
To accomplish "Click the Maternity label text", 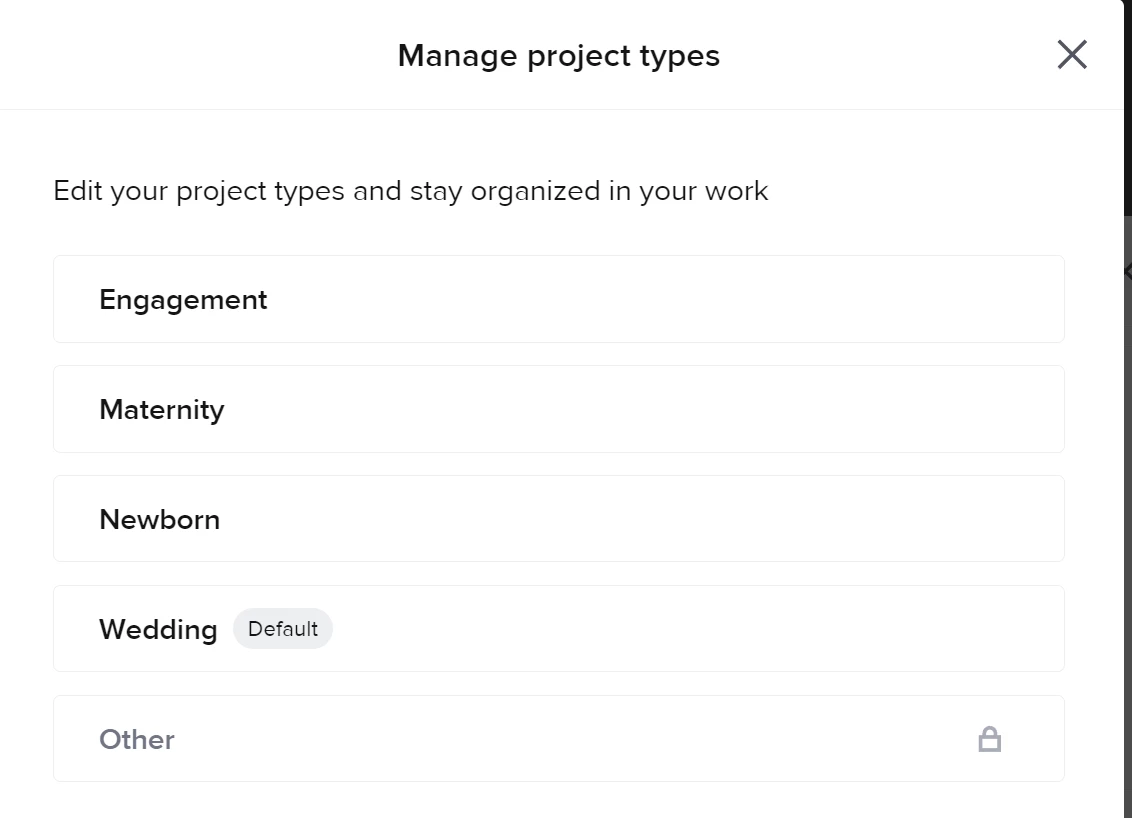I will click(161, 410).
